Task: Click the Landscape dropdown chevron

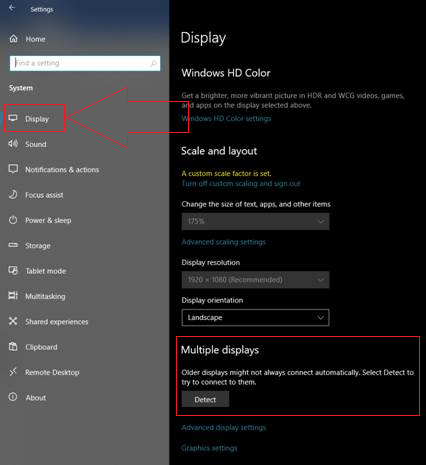Action: coord(320,317)
